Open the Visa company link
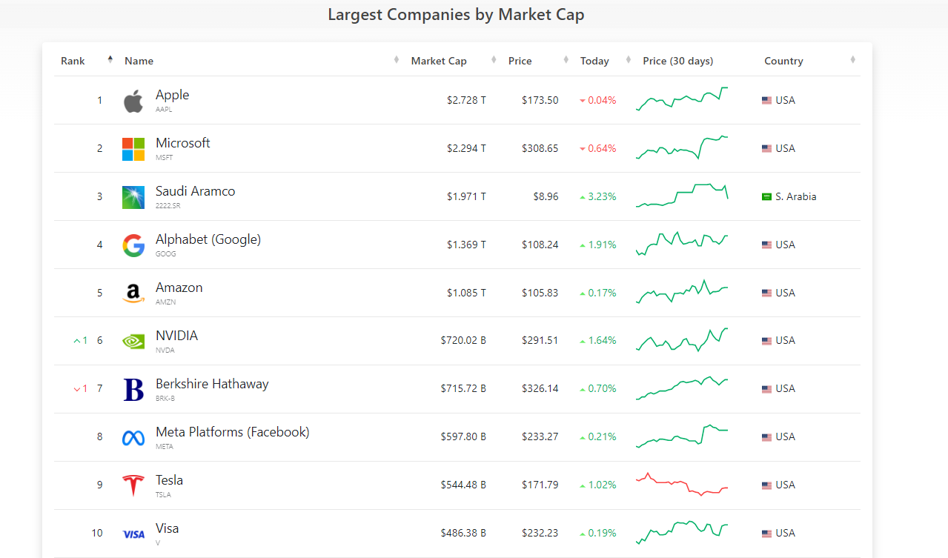 coord(167,528)
